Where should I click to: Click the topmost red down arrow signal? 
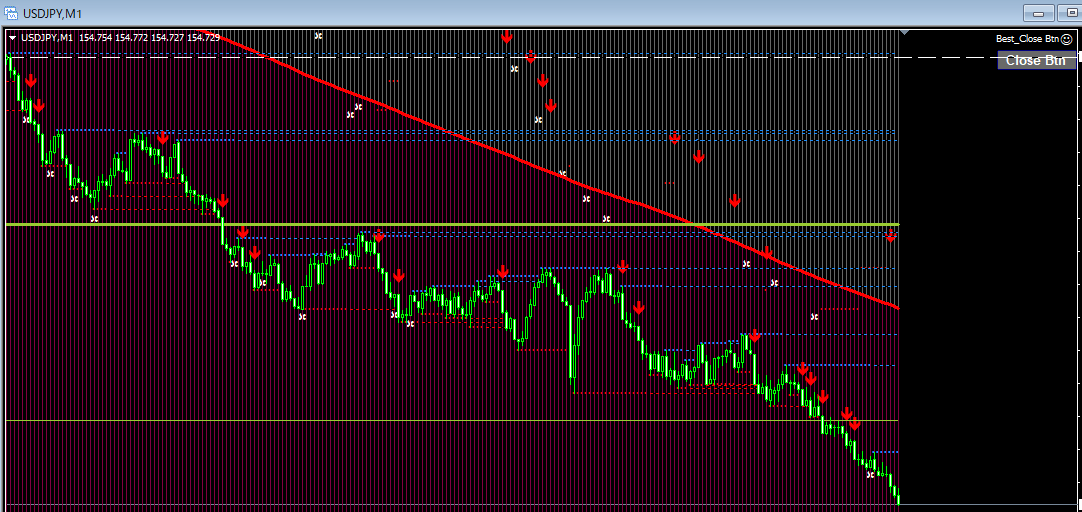pos(507,37)
